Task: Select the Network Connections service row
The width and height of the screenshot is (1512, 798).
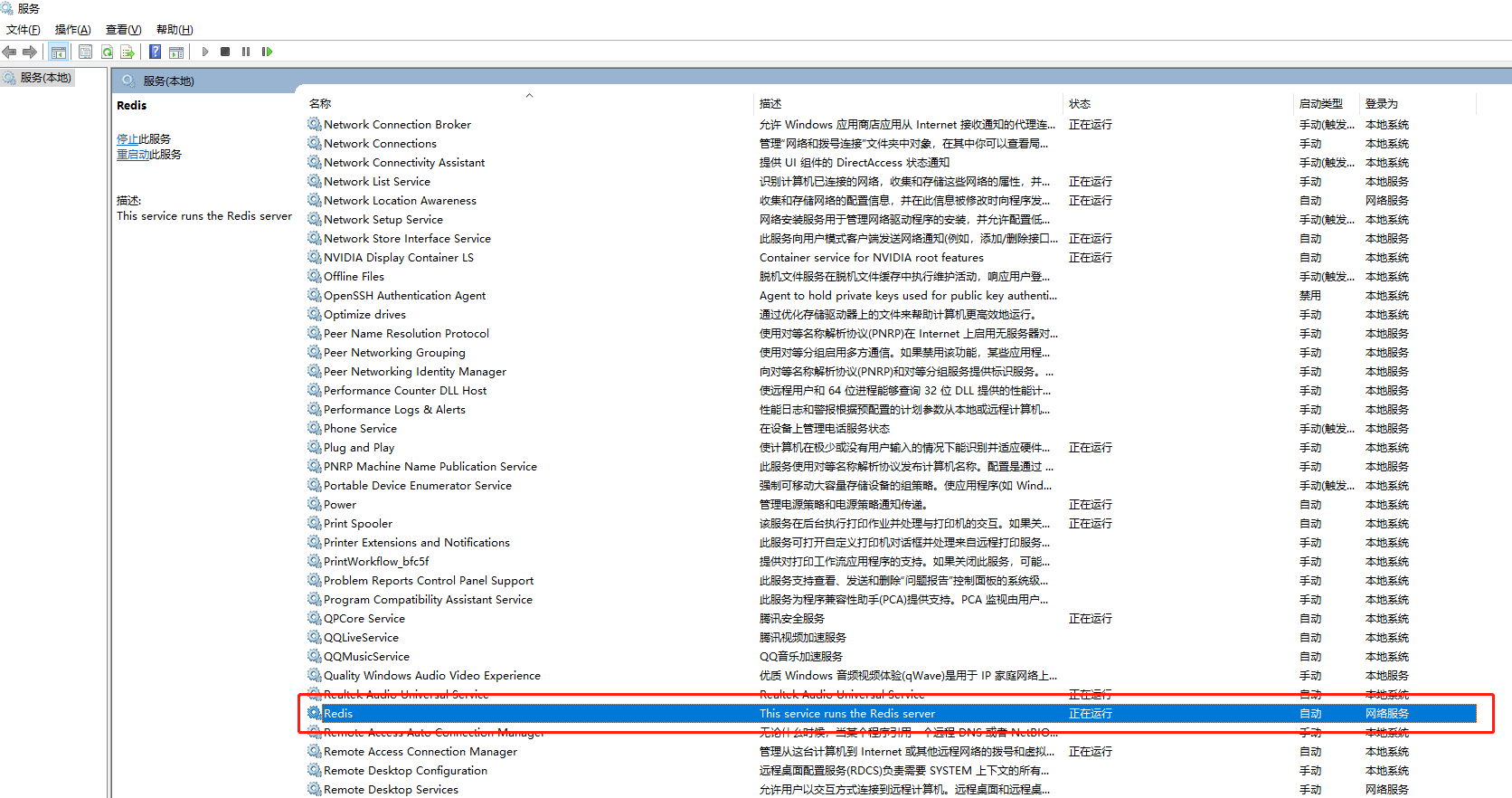Action: (891, 143)
